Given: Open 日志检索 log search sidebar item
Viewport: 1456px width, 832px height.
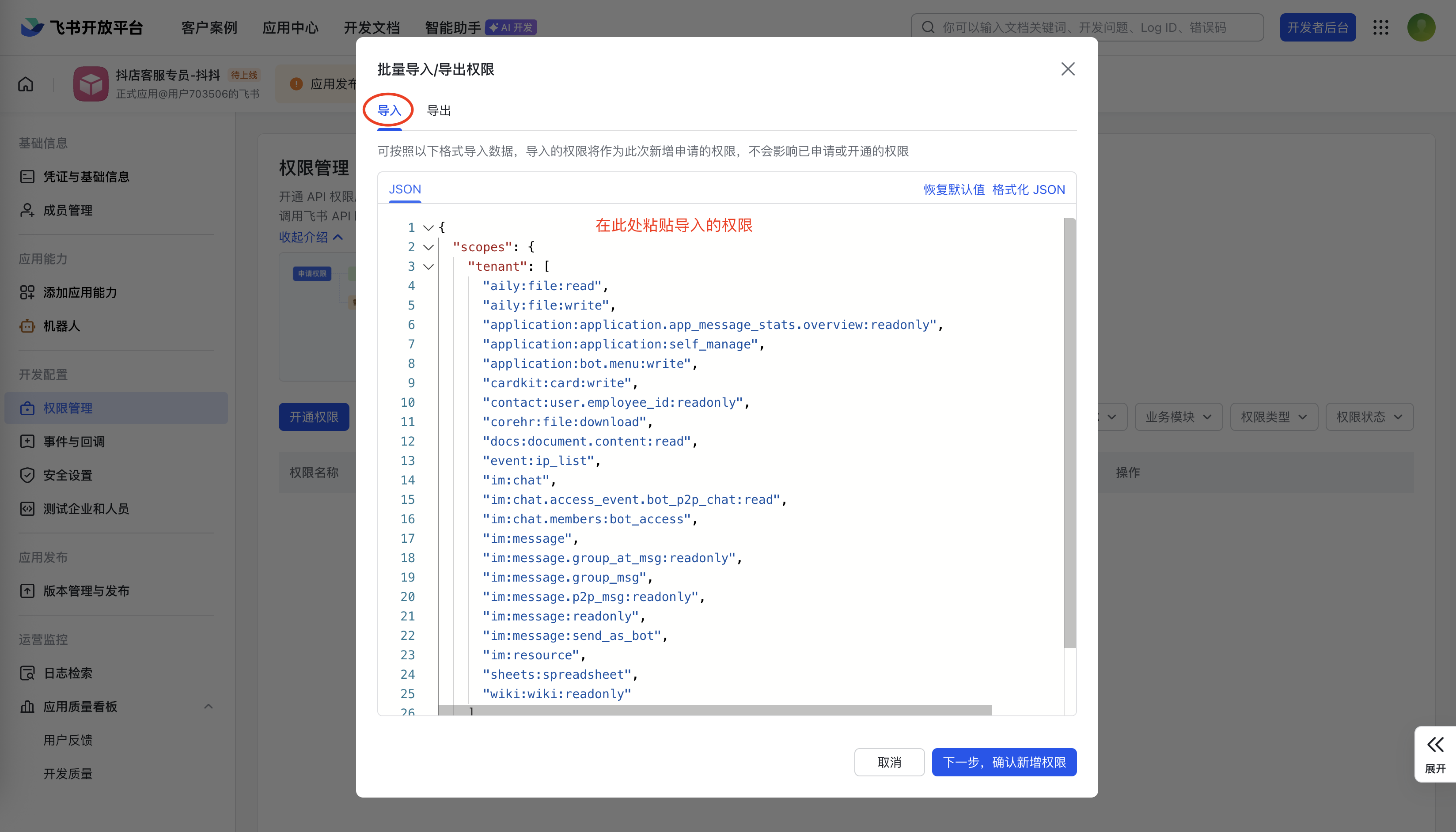Looking at the screenshot, I should coord(68,673).
